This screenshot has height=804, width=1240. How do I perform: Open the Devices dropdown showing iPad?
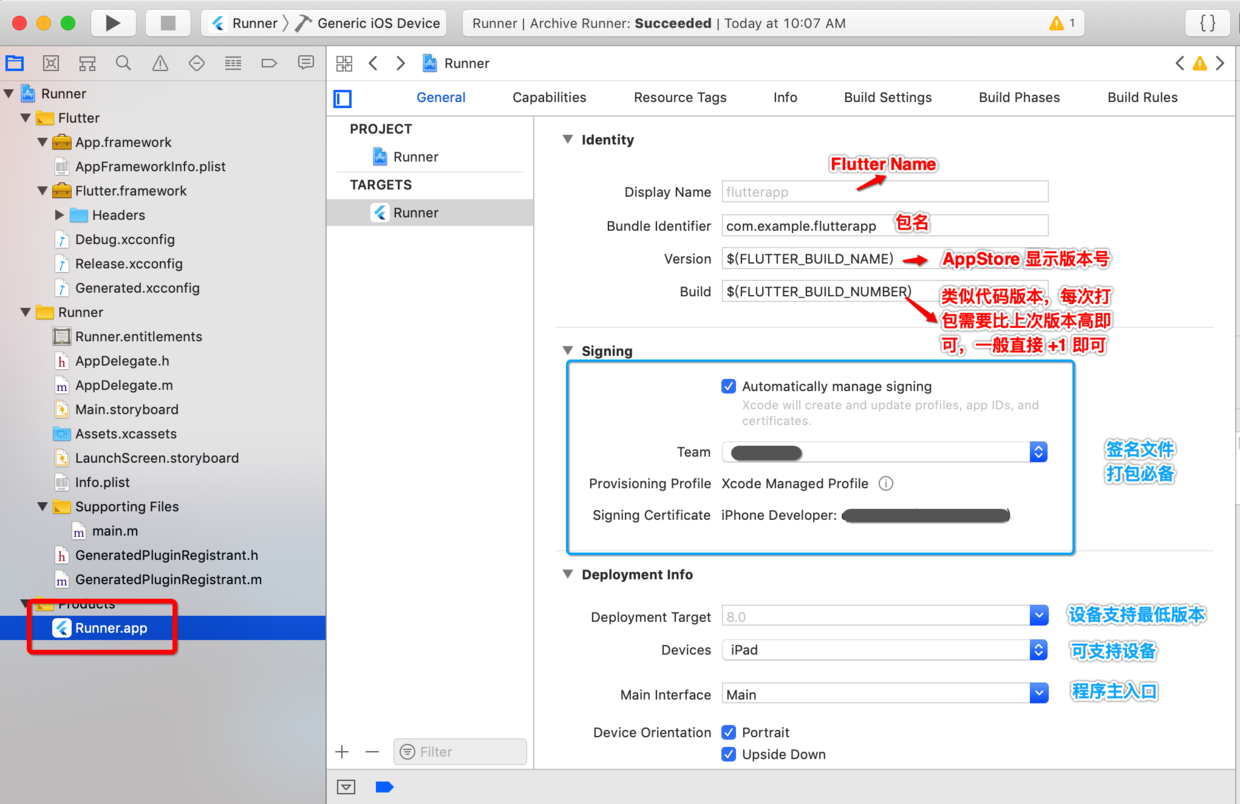coord(885,650)
